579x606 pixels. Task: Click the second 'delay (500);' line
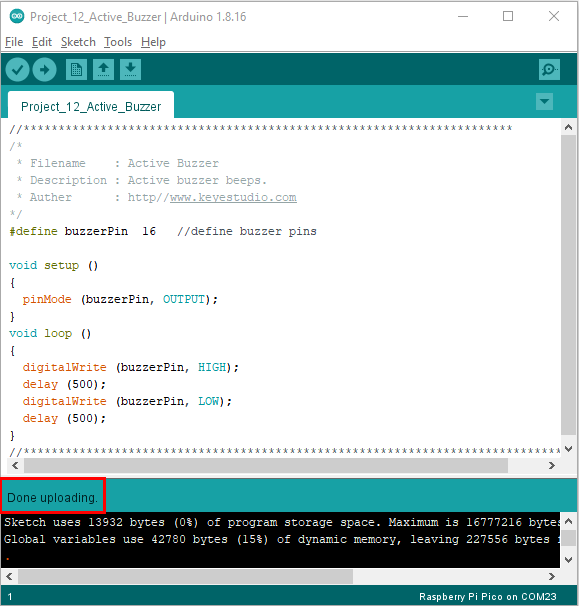(64, 418)
